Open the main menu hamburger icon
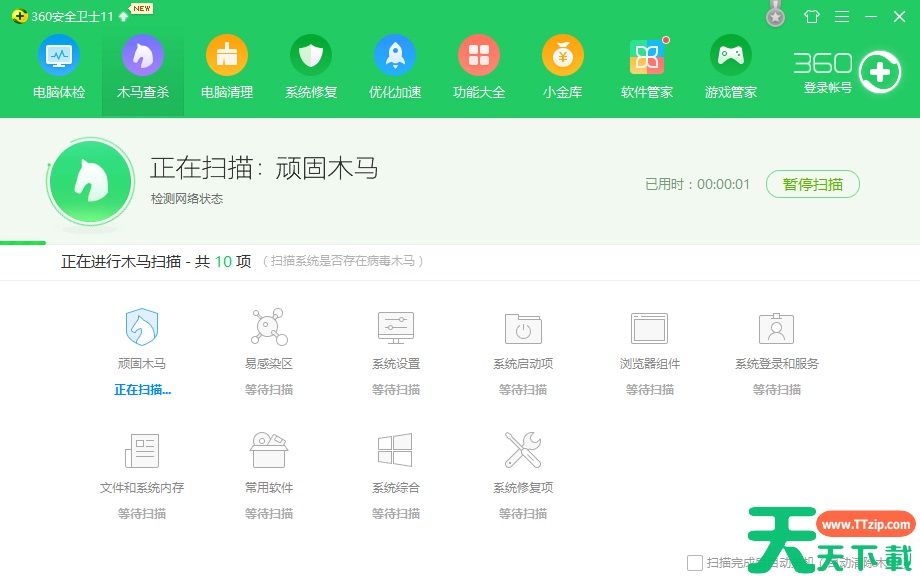 [842, 17]
